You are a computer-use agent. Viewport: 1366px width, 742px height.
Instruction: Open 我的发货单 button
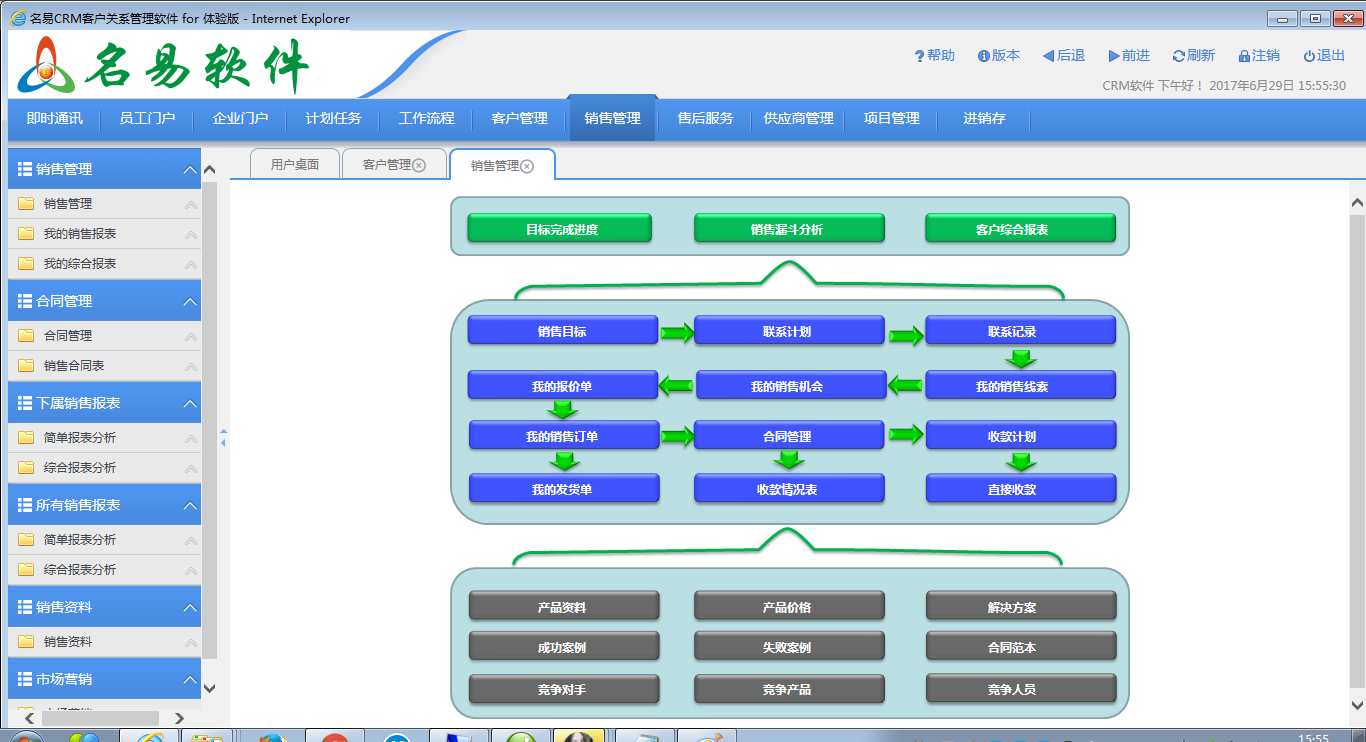pos(562,489)
